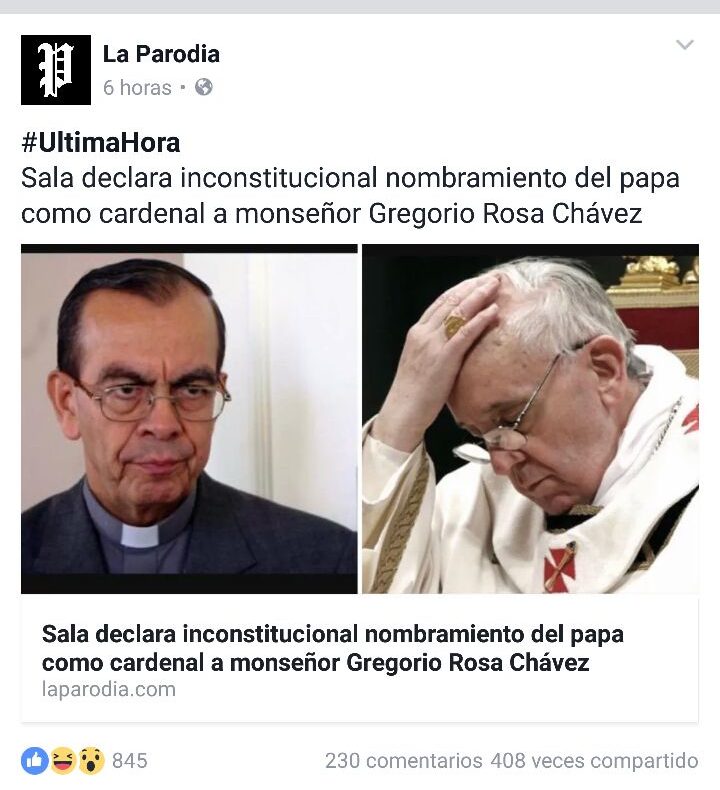
Task: Open the #UltimaHora hashtag
Action: pos(101,143)
